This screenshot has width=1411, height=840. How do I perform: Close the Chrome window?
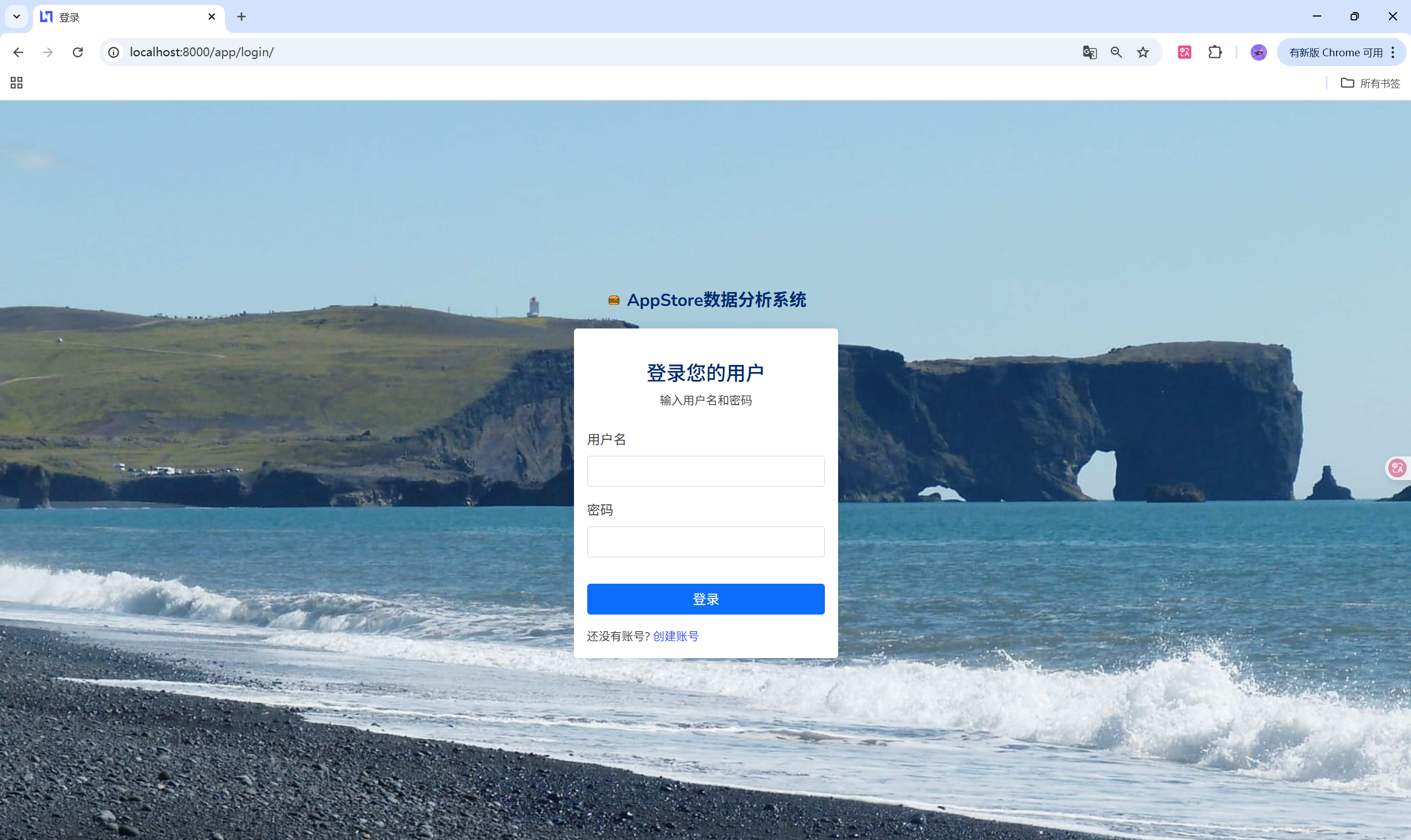click(x=1392, y=17)
